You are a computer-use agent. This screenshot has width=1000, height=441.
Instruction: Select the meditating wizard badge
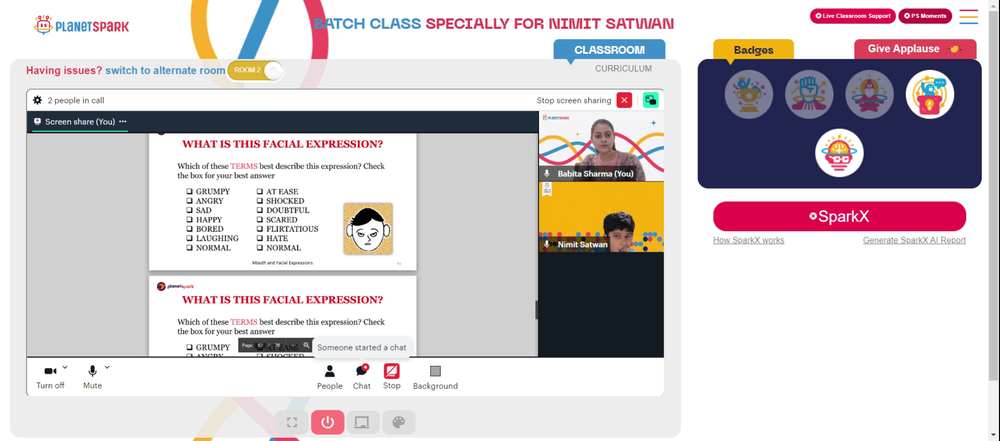pyautogui.click(x=869, y=94)
